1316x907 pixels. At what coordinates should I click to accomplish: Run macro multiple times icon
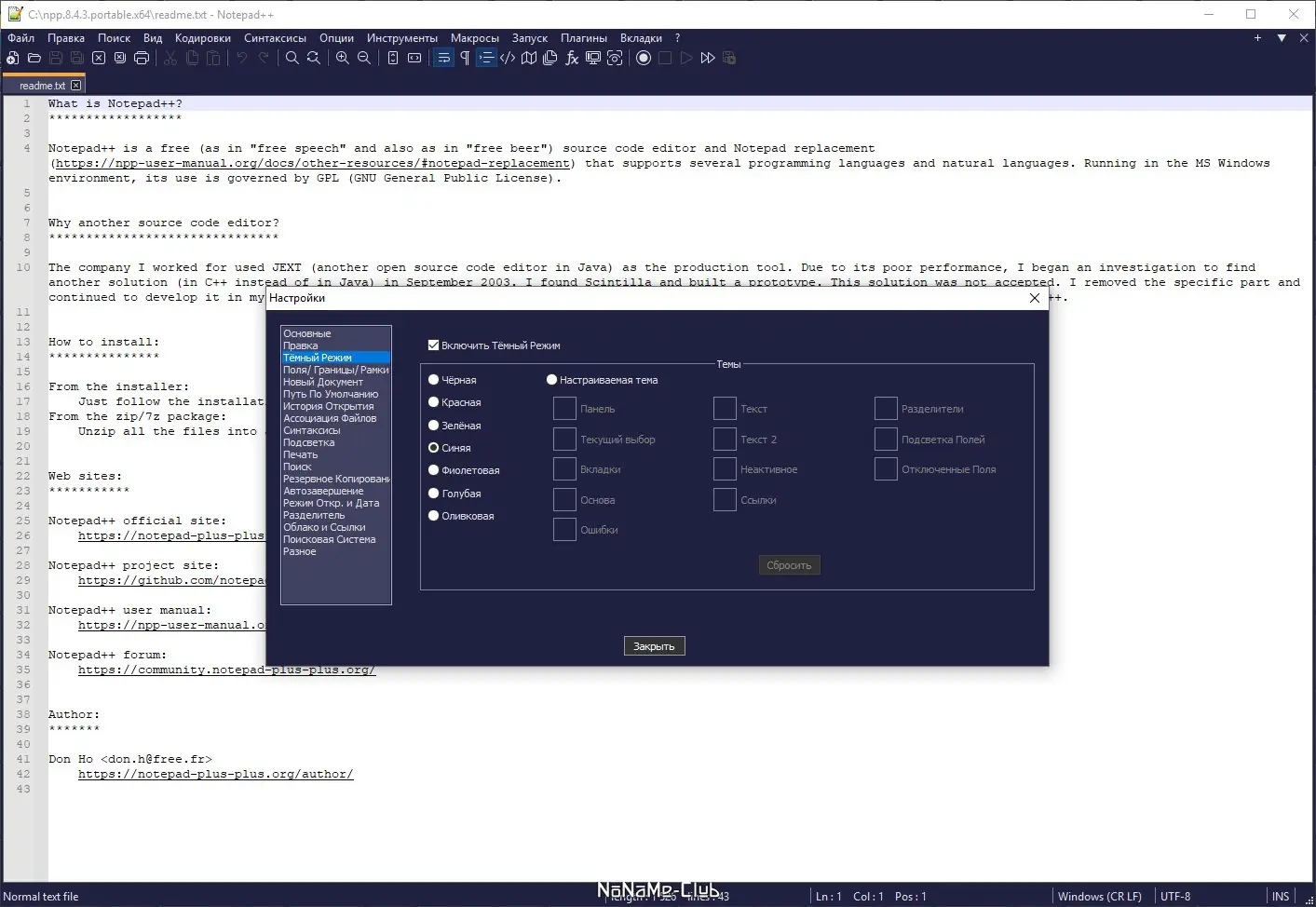coord(708,58)
